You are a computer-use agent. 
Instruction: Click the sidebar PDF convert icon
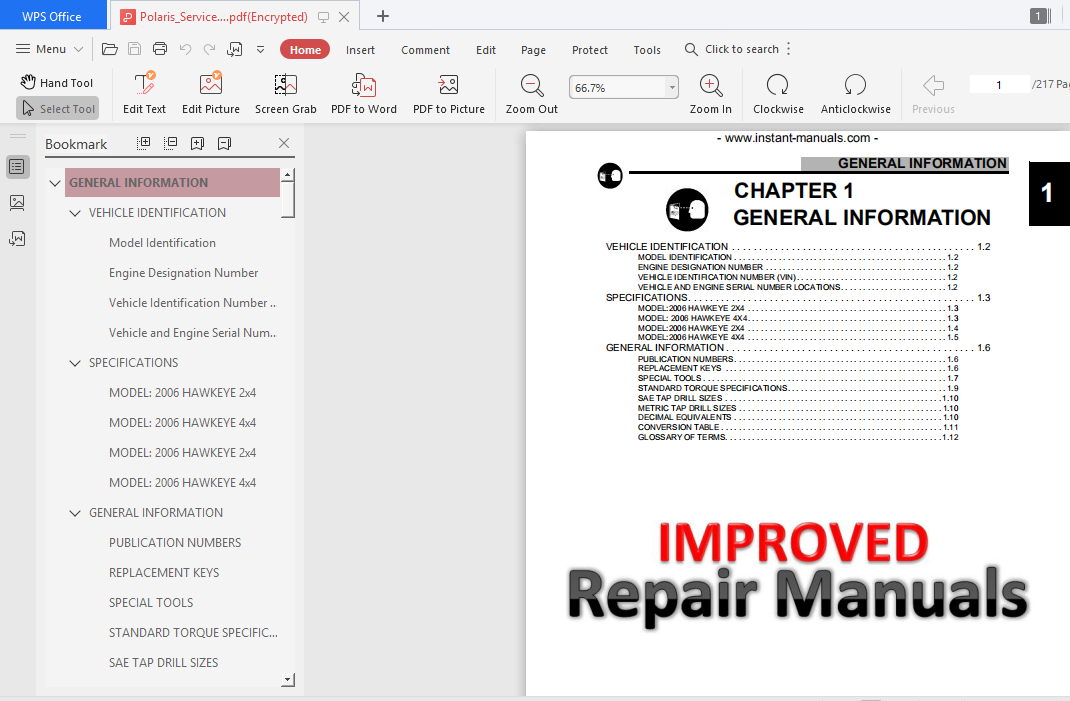coord(17,238)
